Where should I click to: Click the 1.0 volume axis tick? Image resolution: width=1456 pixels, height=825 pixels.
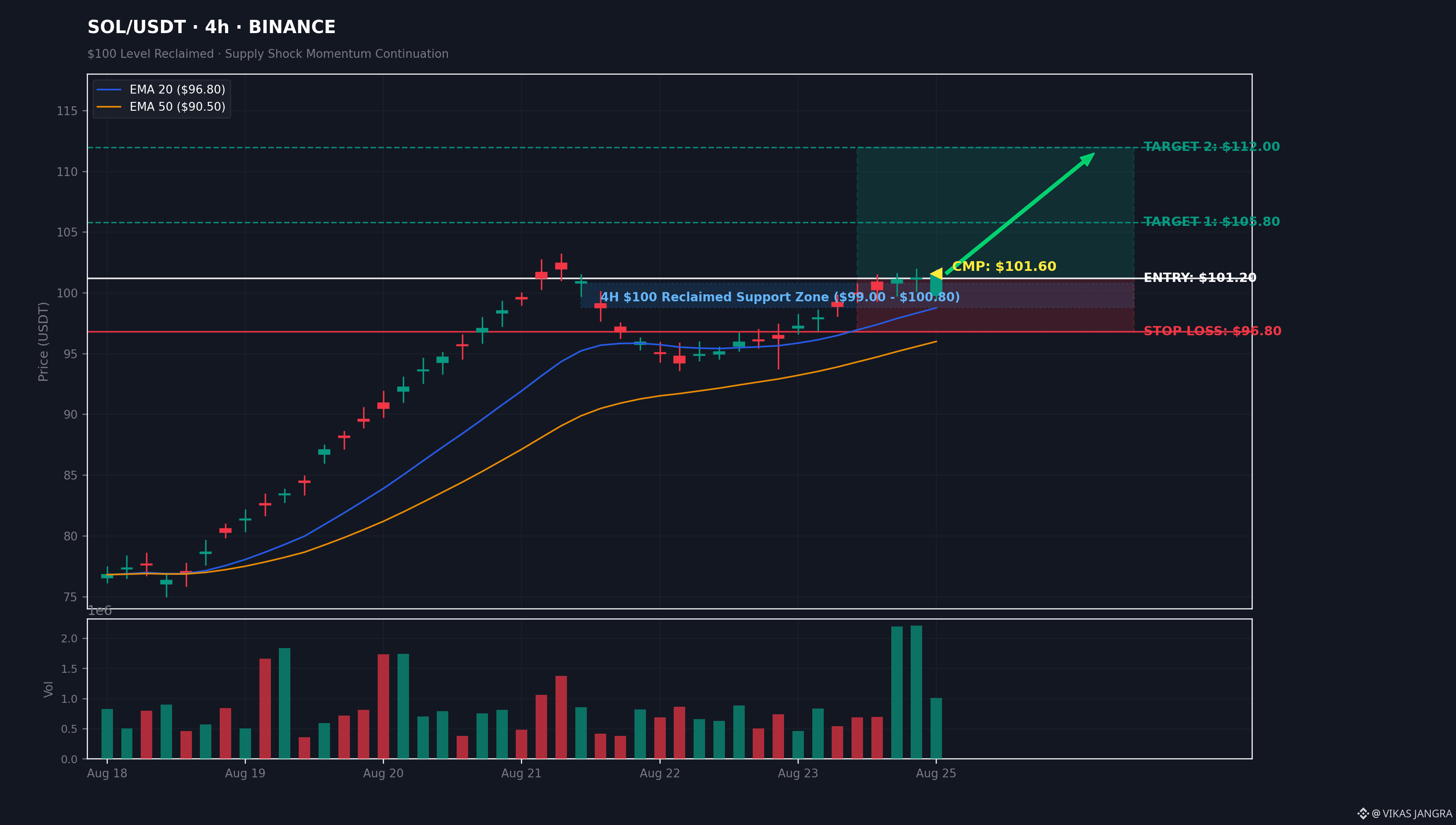[69, 699]
